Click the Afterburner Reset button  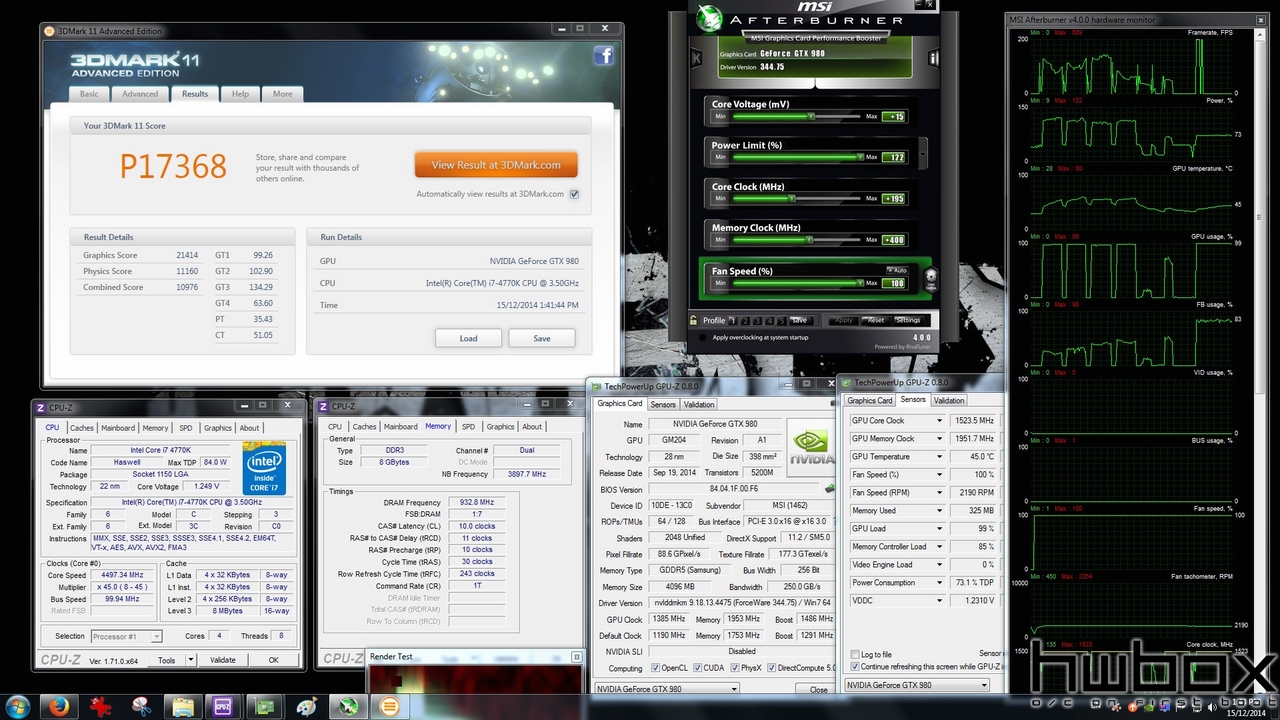(x=875, y=320)
